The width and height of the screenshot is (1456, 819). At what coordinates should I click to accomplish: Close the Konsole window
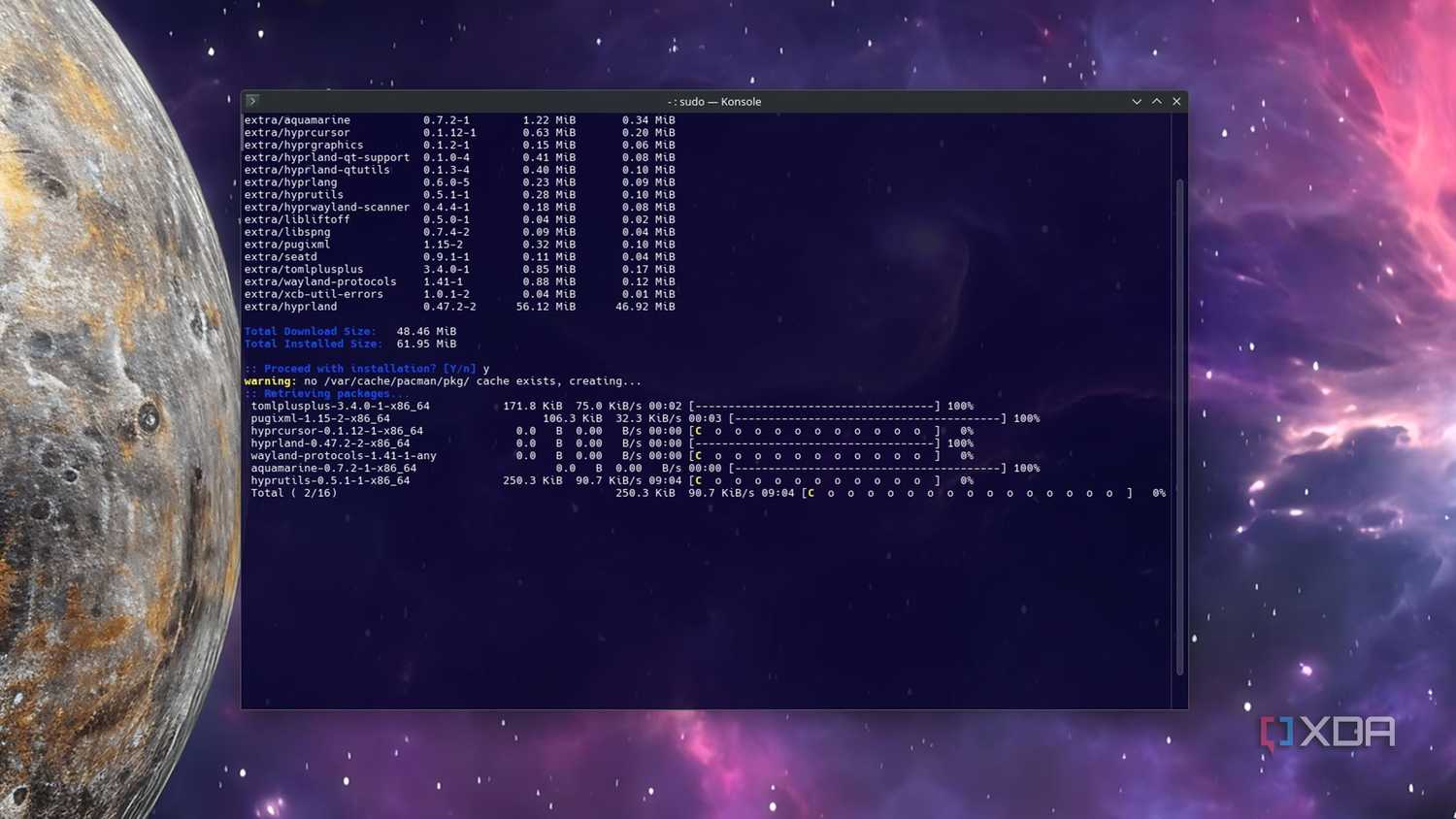click(1176, 101)
